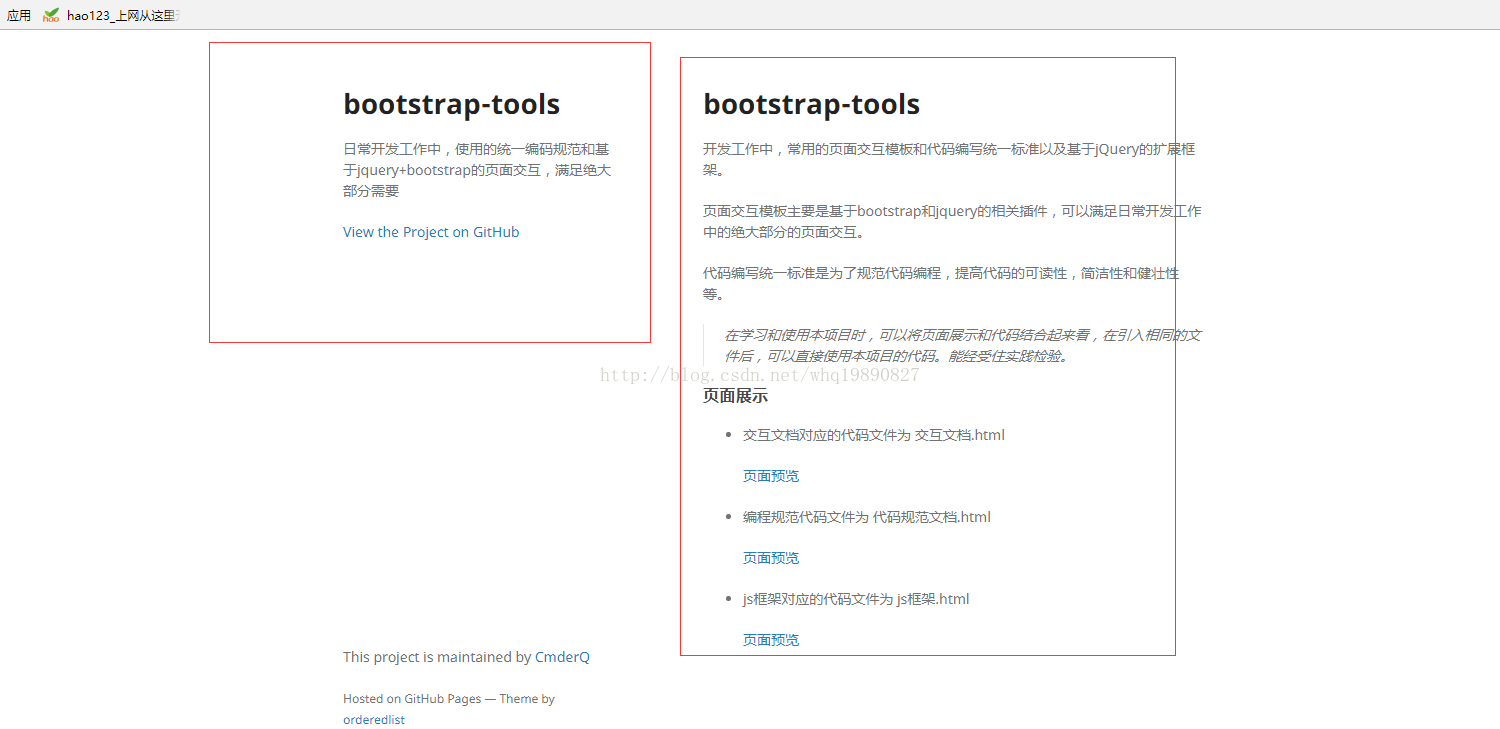Click sidebar description starting 日常开发工作中
Screen dimensions: 1500x729
pyautogui.click(x=477, y=169)
